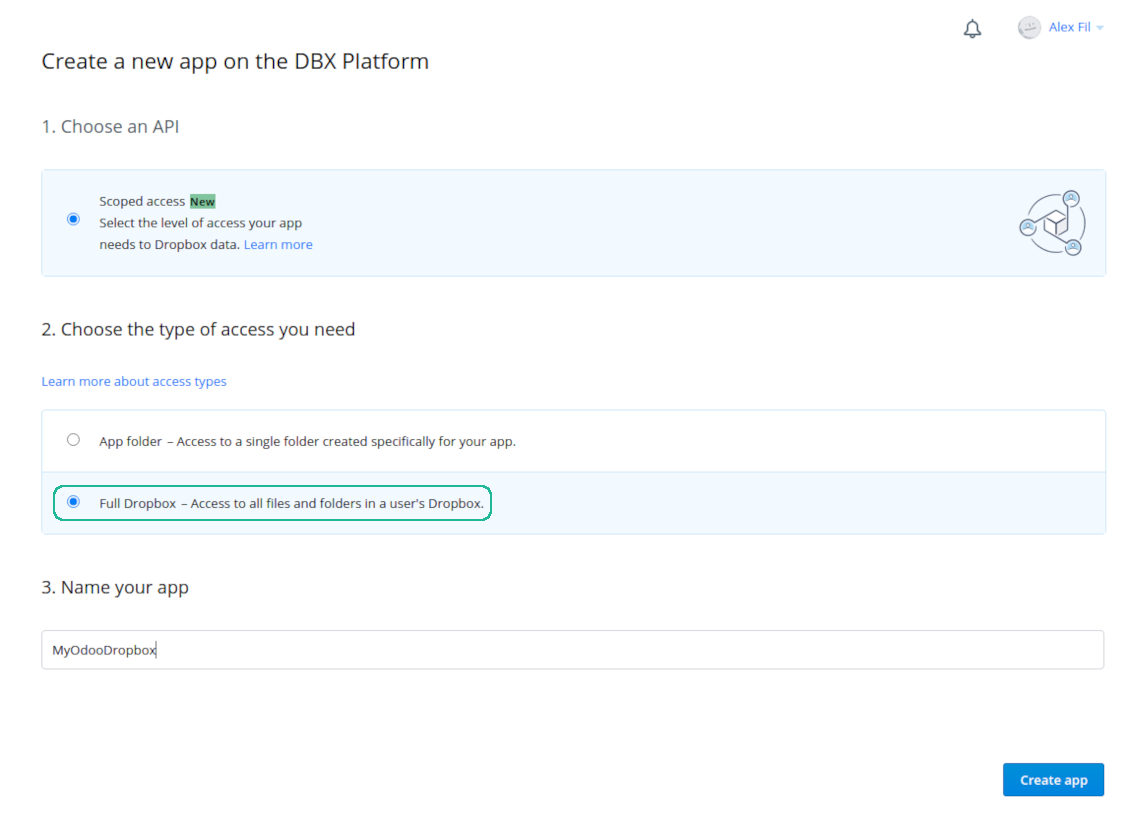This screenshot has height=824, width=1130.
Task: Open Learn more about access types
Action: point(134,382)
